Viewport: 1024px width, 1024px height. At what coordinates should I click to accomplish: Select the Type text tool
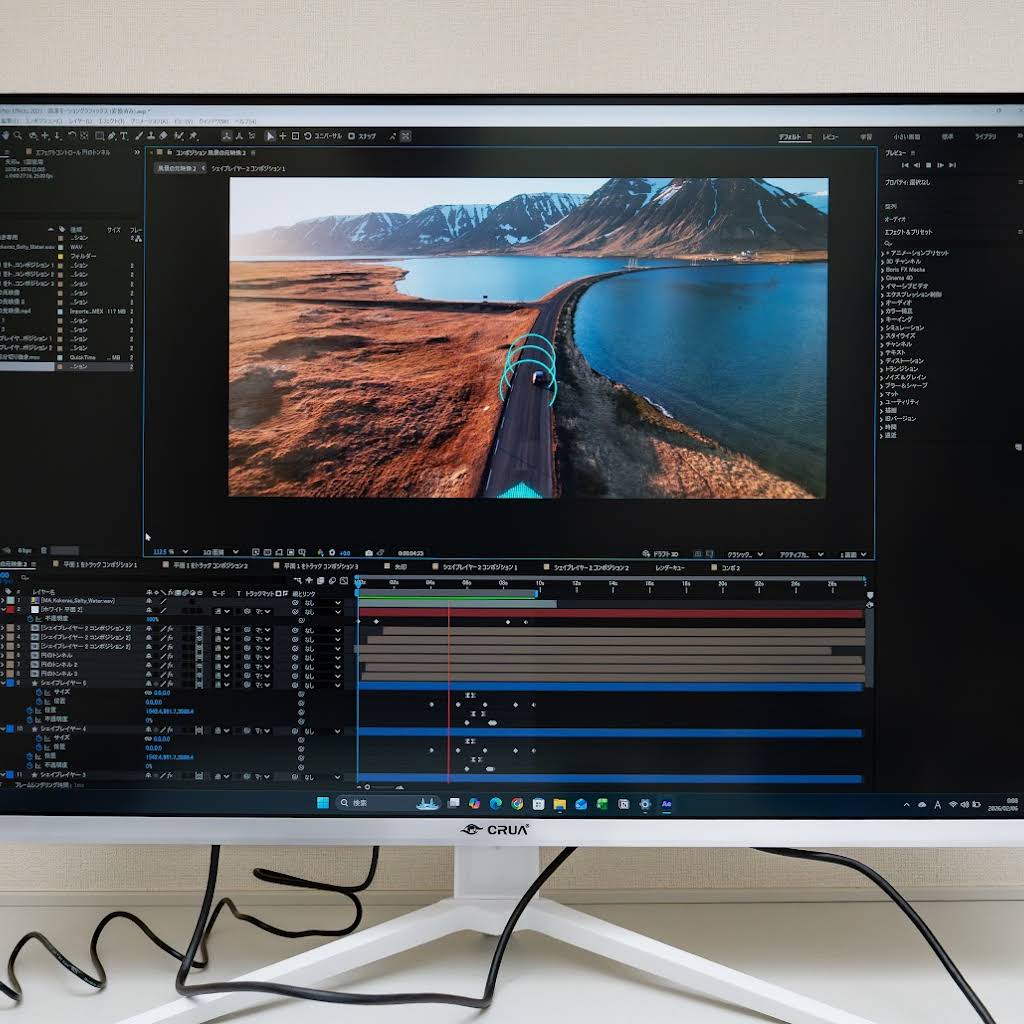(124, 136)
